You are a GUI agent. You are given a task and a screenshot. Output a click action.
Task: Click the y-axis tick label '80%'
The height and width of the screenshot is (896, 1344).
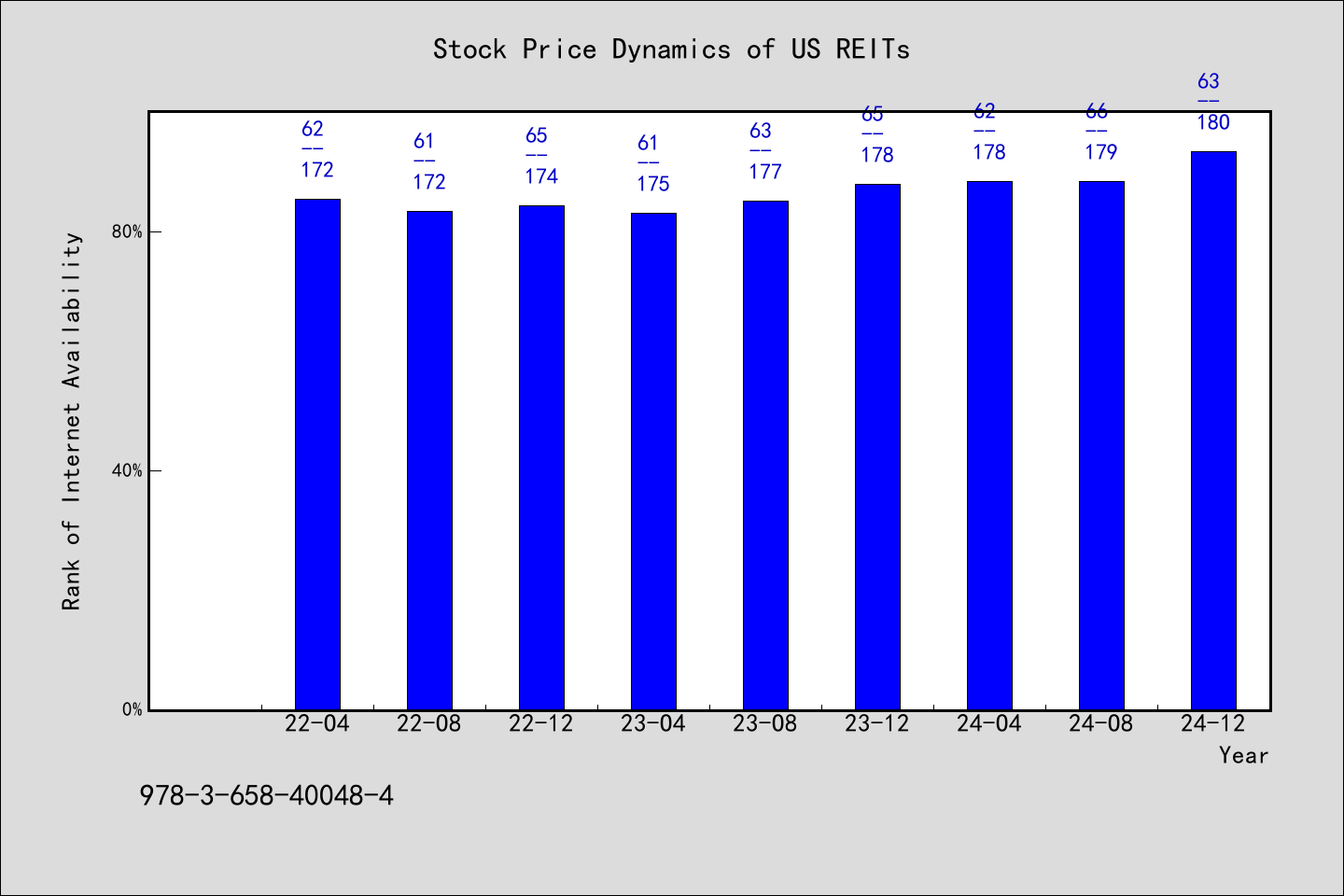click(x=127, y=231)
